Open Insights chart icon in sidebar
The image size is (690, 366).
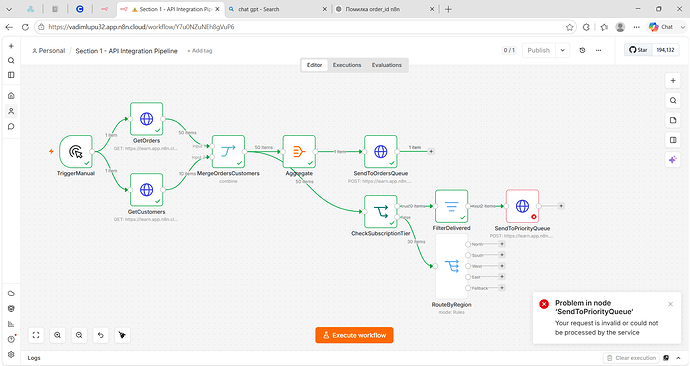pos(11,324)
